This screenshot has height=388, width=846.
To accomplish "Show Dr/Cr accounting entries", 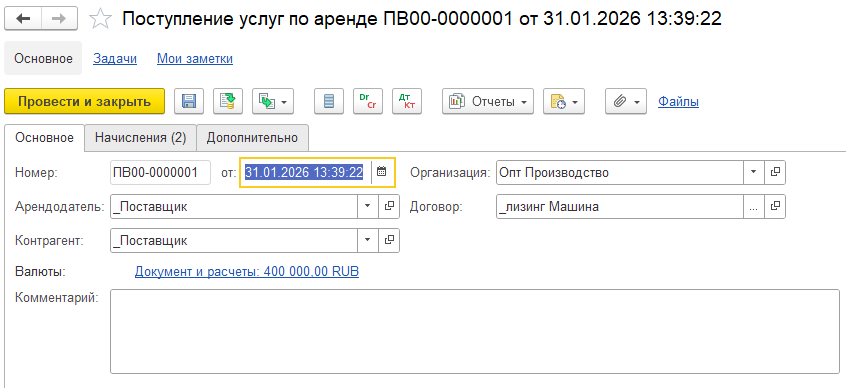I will coord(368,101).
